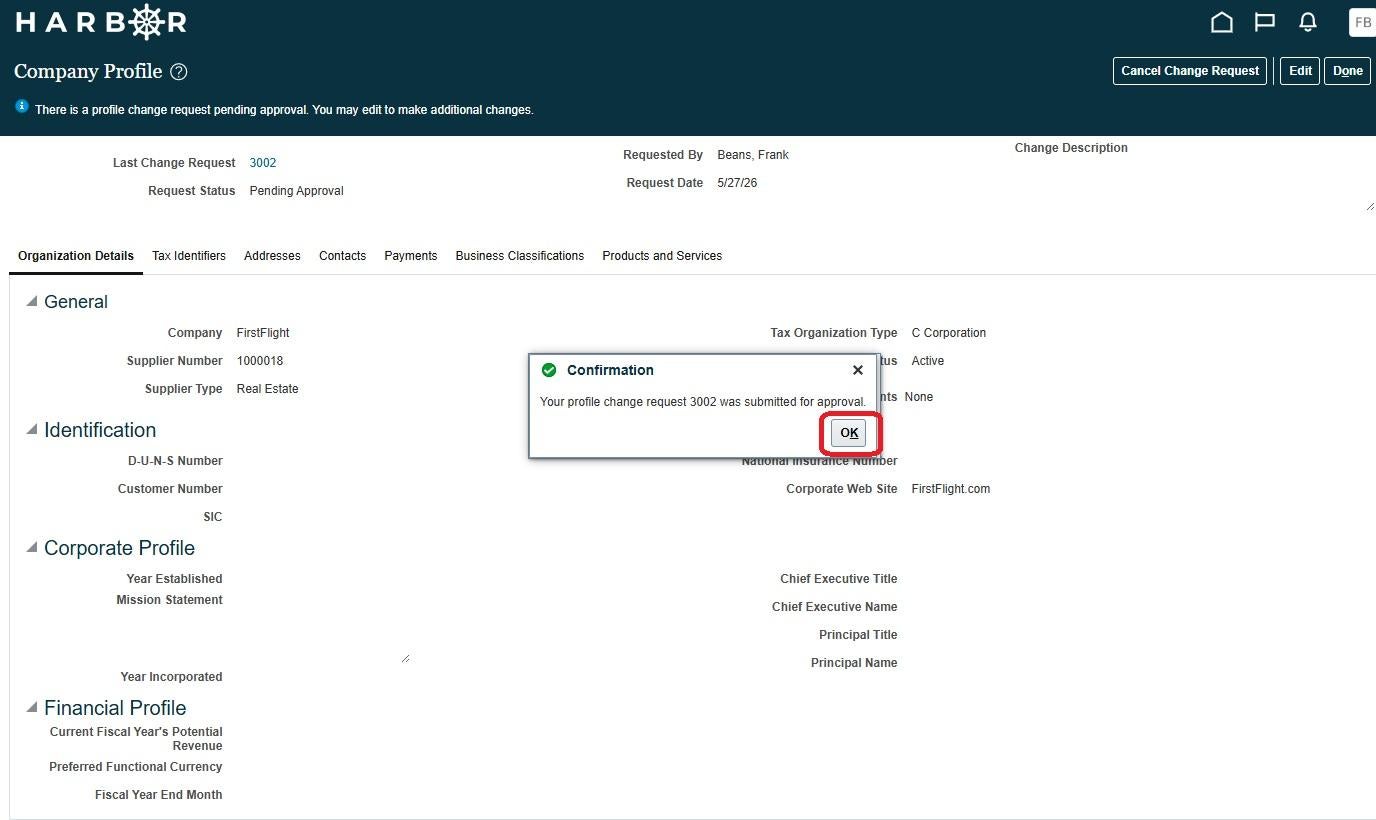Image resolution: width=1376 pixels, height=820 pixels.
Task: Click the FirstFlight.com web site value
Action: tap(951, 489)
